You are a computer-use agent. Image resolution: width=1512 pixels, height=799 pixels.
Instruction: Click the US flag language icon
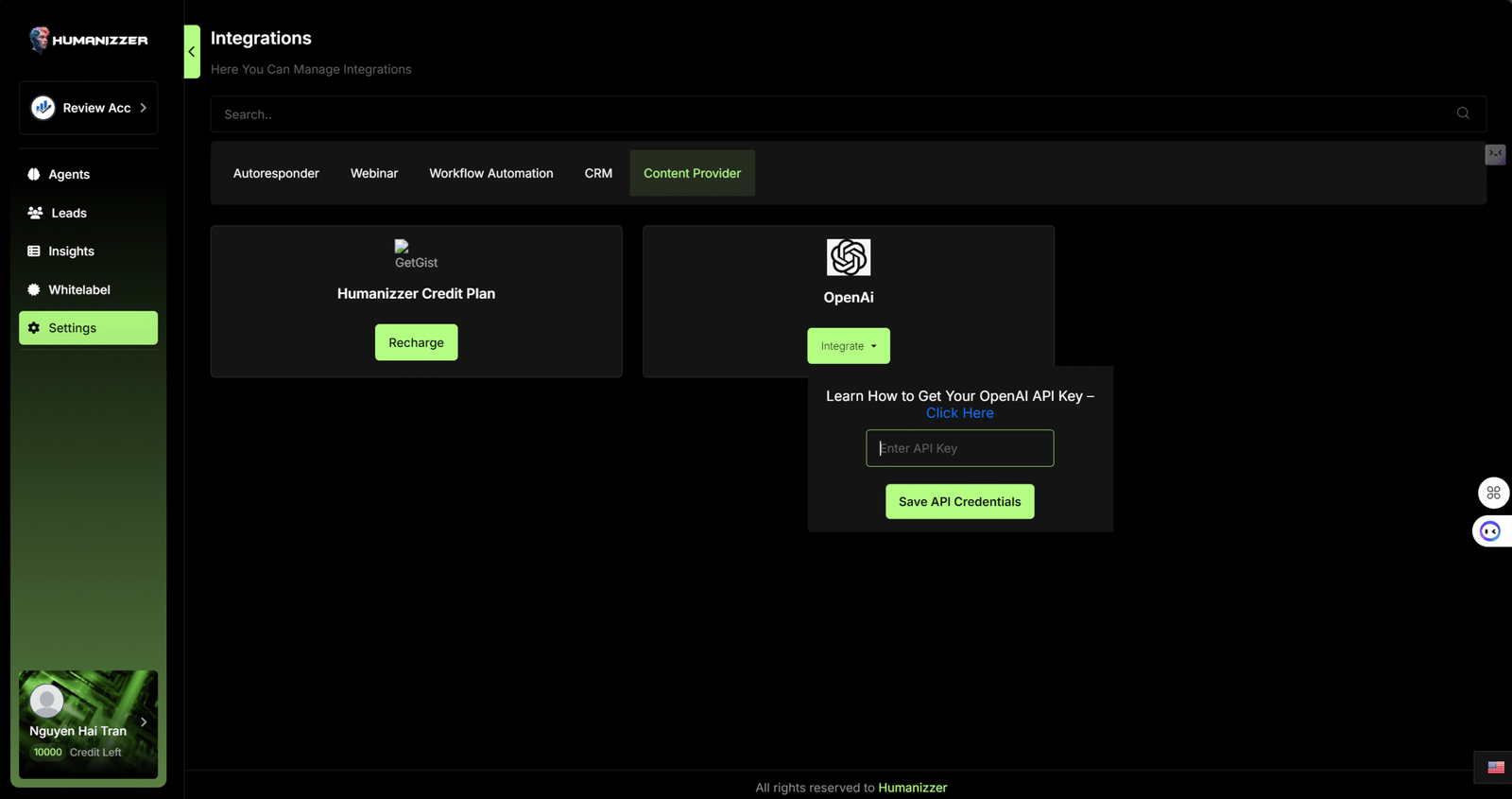(1495, 768)
